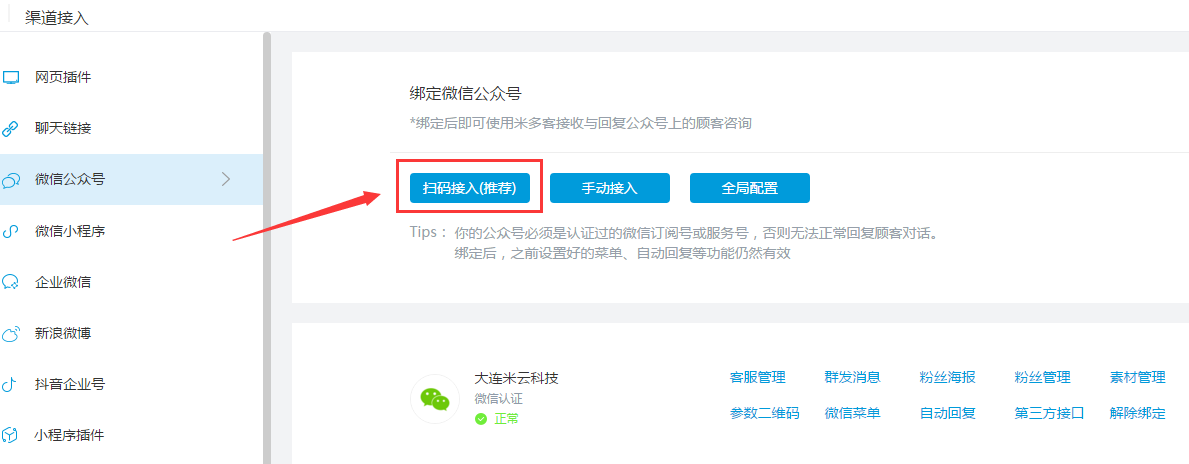Click the green 正常 status check icon

(x=481, y=419)
